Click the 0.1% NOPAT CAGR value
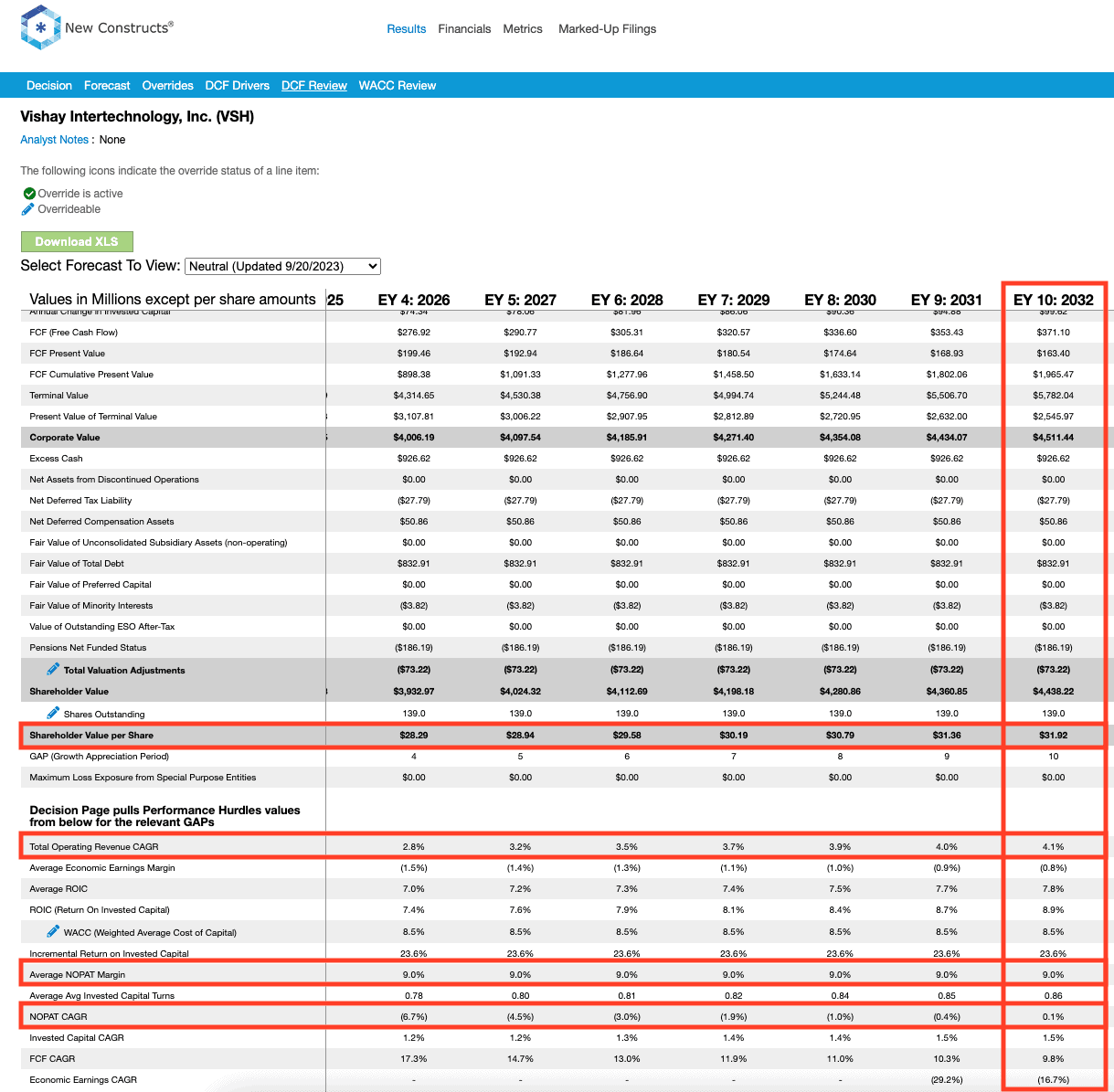Screen dimensions: 1114x1092 (1054, 1017)
